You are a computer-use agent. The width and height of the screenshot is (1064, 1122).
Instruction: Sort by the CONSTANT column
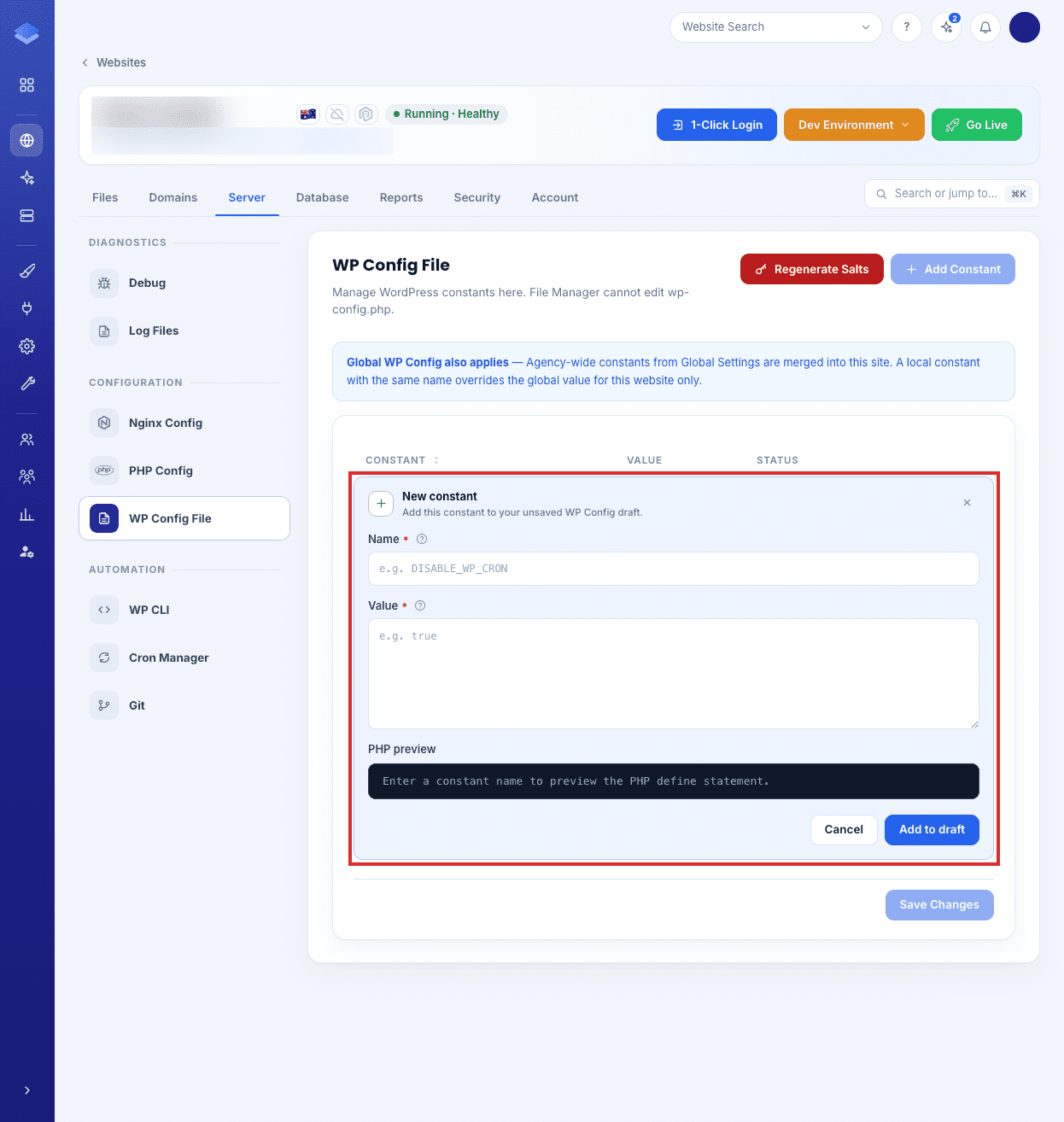pos(402,460)
